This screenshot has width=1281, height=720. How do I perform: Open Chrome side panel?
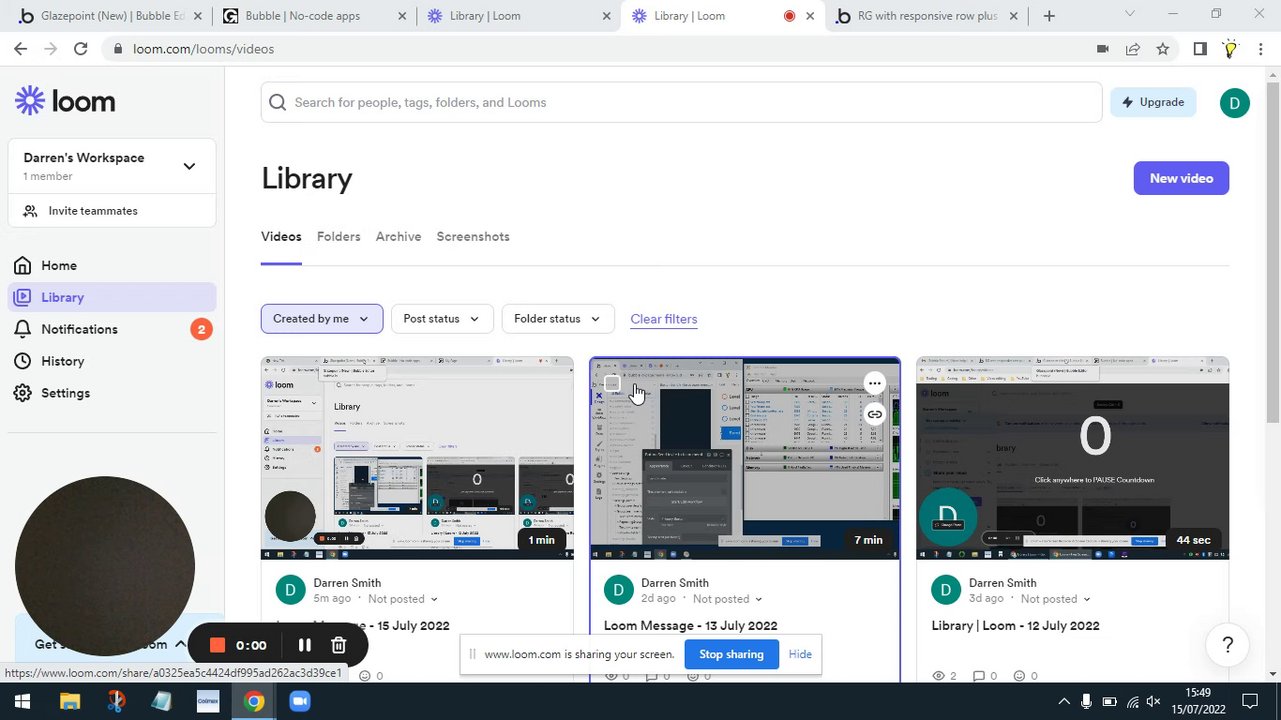1200,49
